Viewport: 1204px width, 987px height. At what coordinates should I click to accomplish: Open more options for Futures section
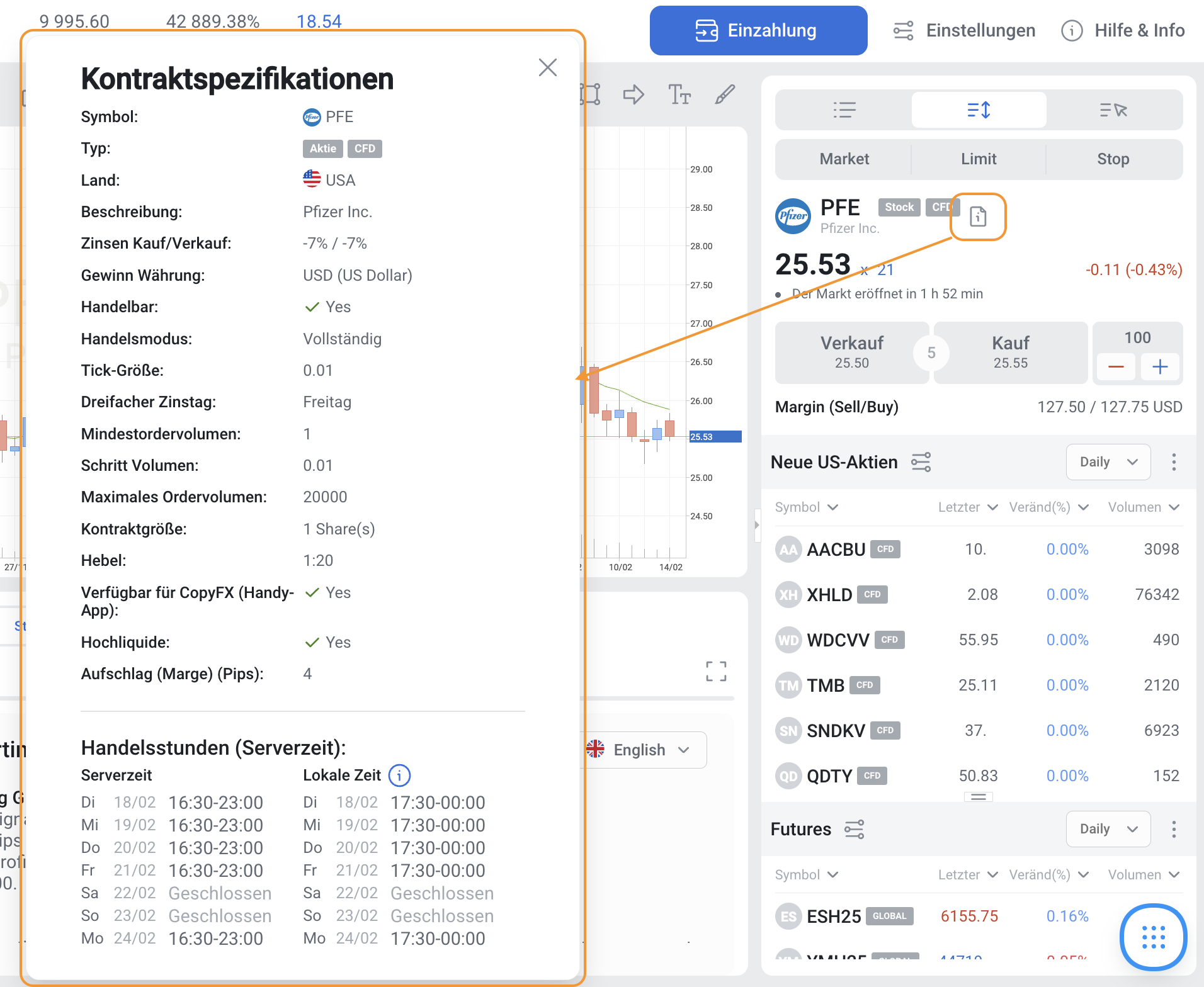click(1174, 829)
